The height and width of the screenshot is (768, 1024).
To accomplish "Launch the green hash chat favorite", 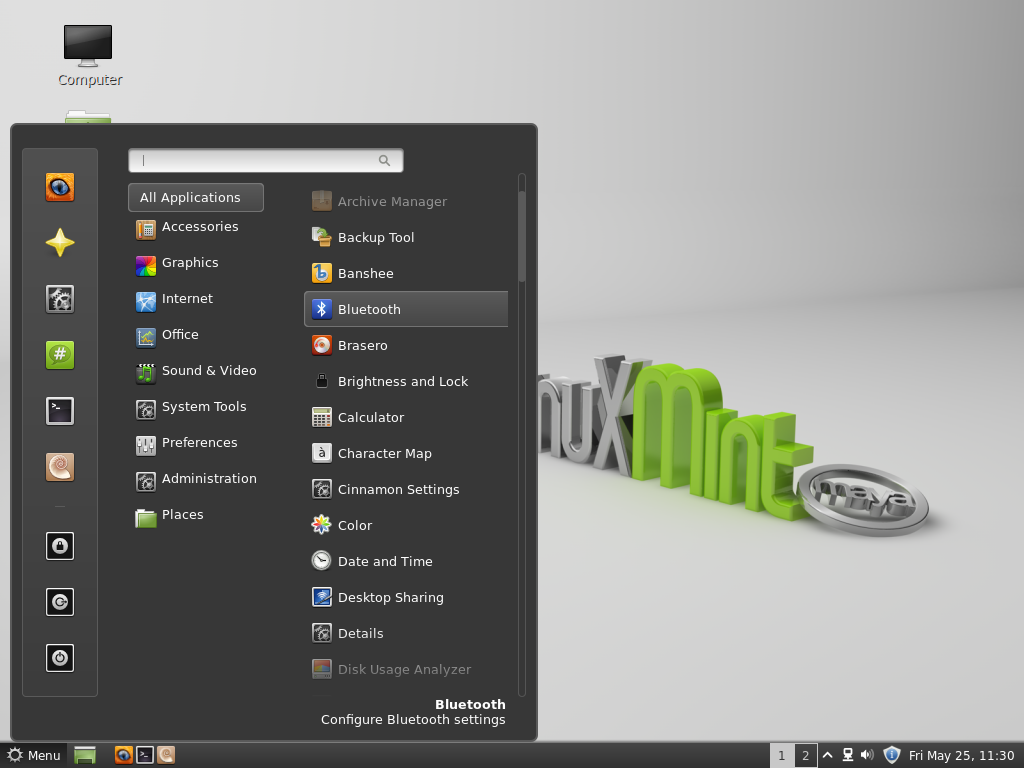I will (x=59, y=355).
